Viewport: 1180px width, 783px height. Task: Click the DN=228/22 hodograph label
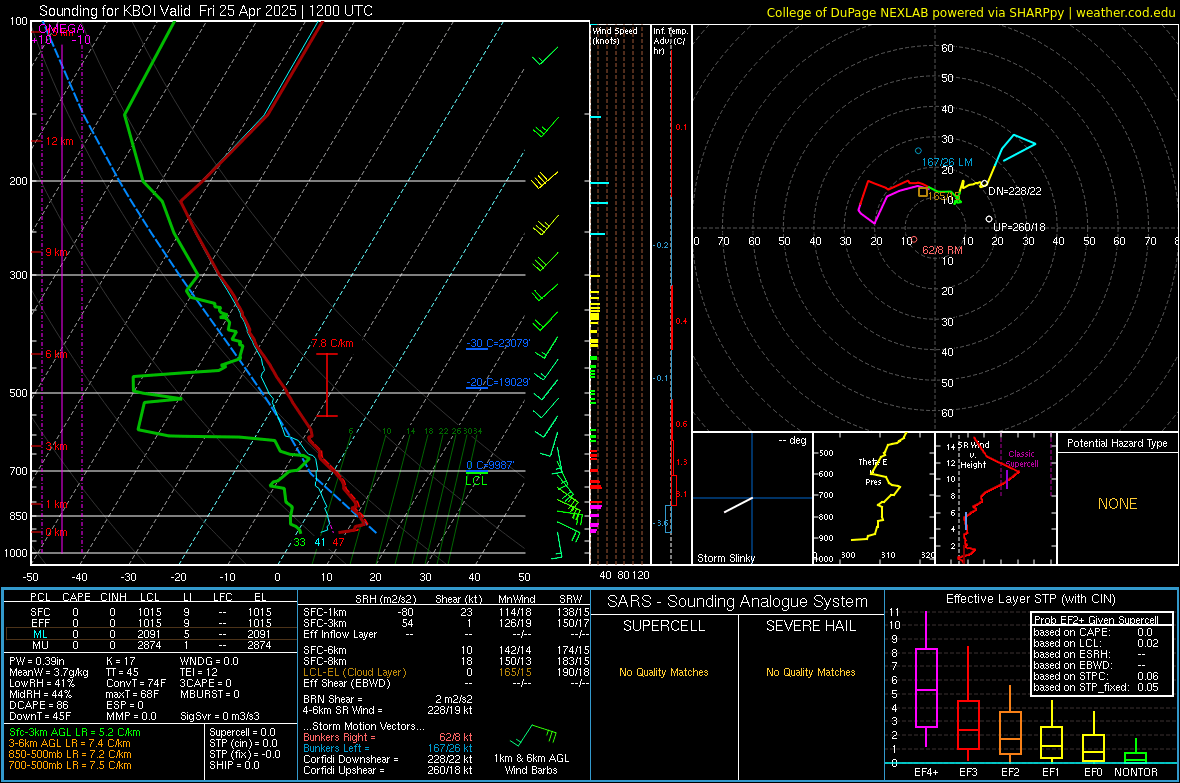coord(1014,191)
